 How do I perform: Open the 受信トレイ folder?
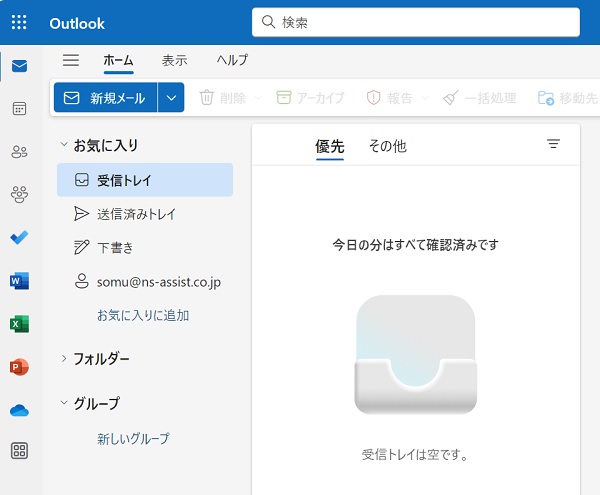(x=145, y=180)
